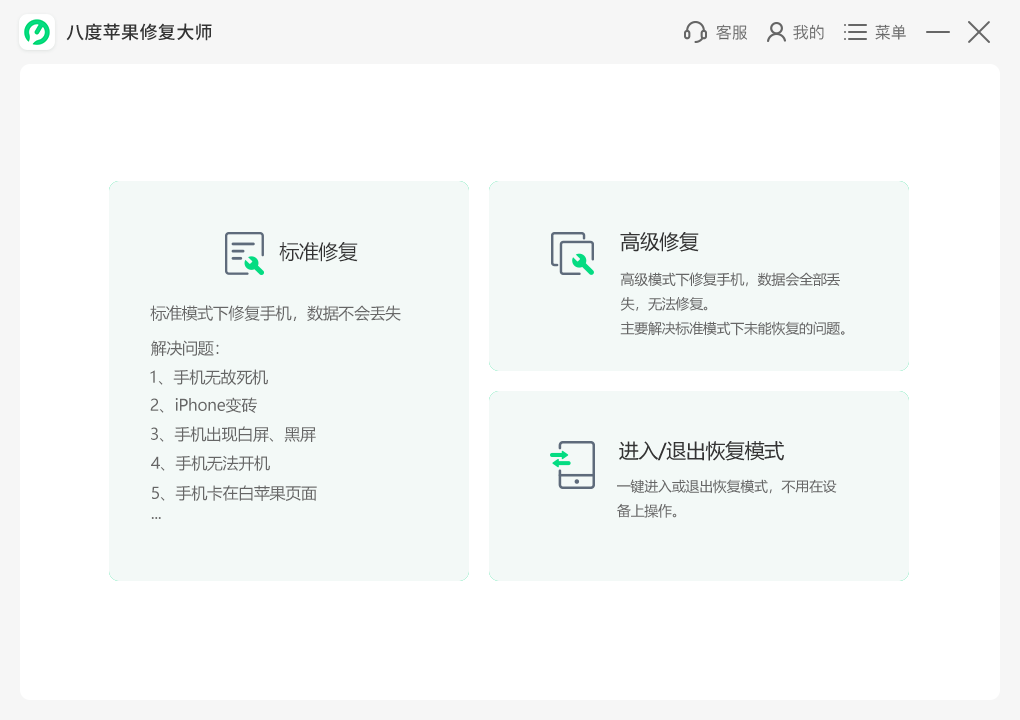Screen dimensions: 1020x720
Task: Click text 高级模式下修复手机，数据会全部丢
Action: point(730,280)
